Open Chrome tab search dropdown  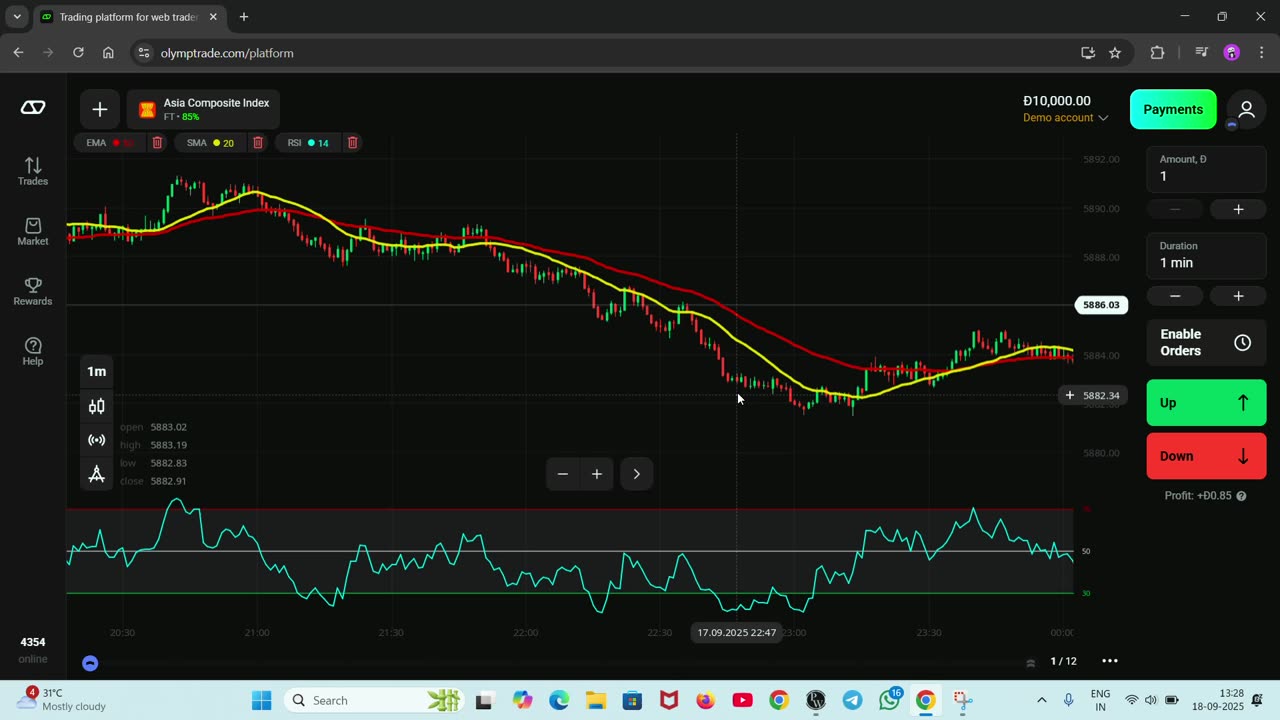[x=17, y=17]
